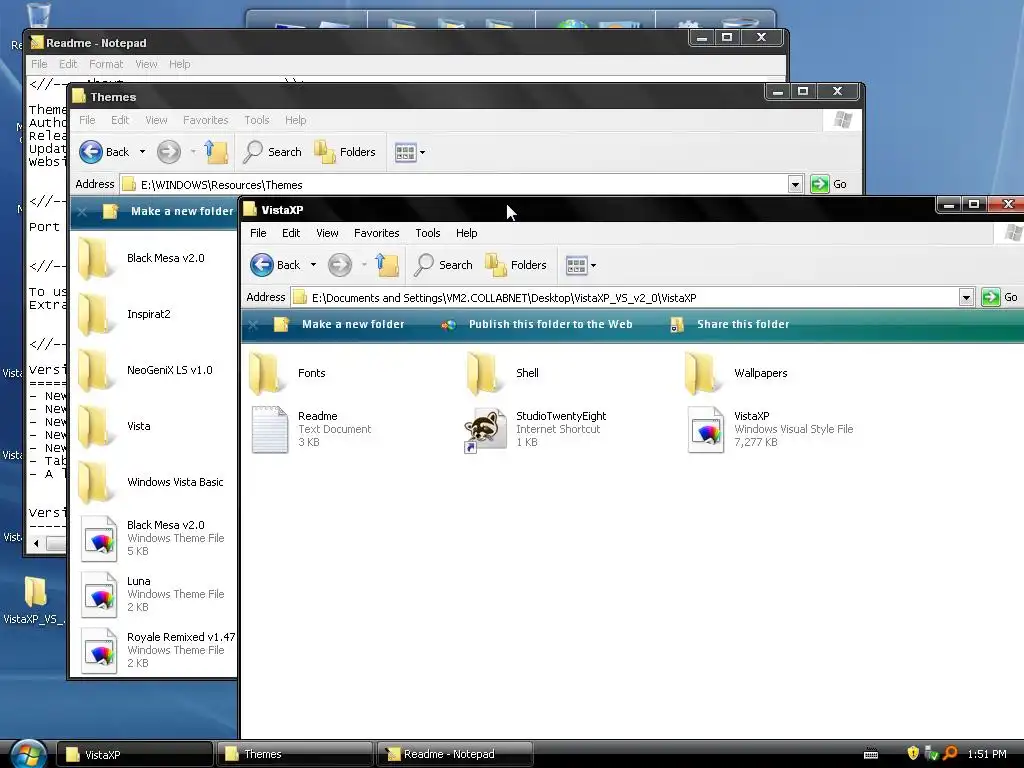Select Black Mesa v2.0 theme file
Viewport: 1024px width, 768px height.
[x=152, y=538]
